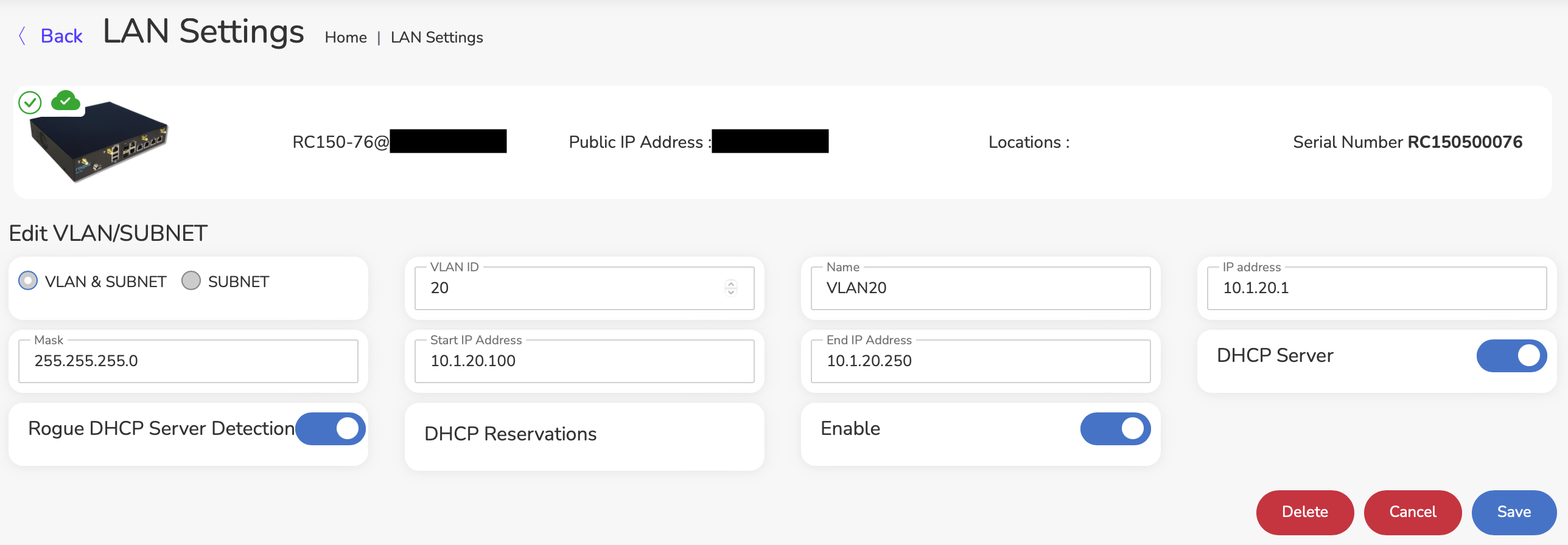Toggle the Enable switch
The width and height of the screenshot is (1568, 545).
coord(1115,429)
